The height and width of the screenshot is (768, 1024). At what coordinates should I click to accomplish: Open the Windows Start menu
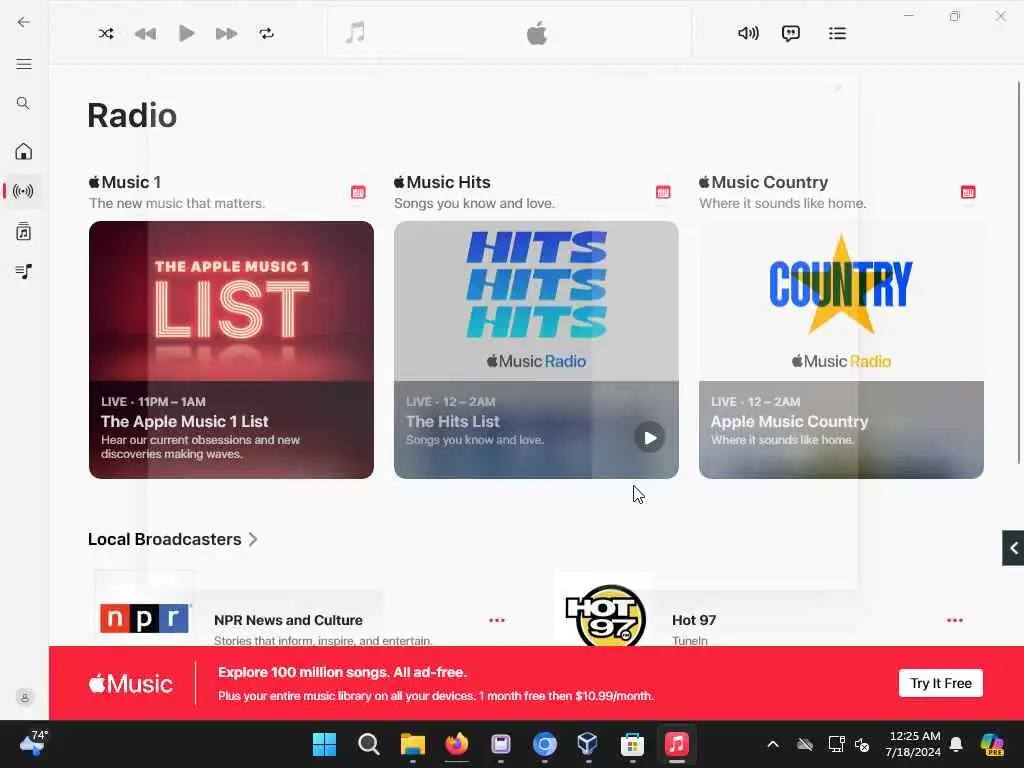tap(325, 744)
